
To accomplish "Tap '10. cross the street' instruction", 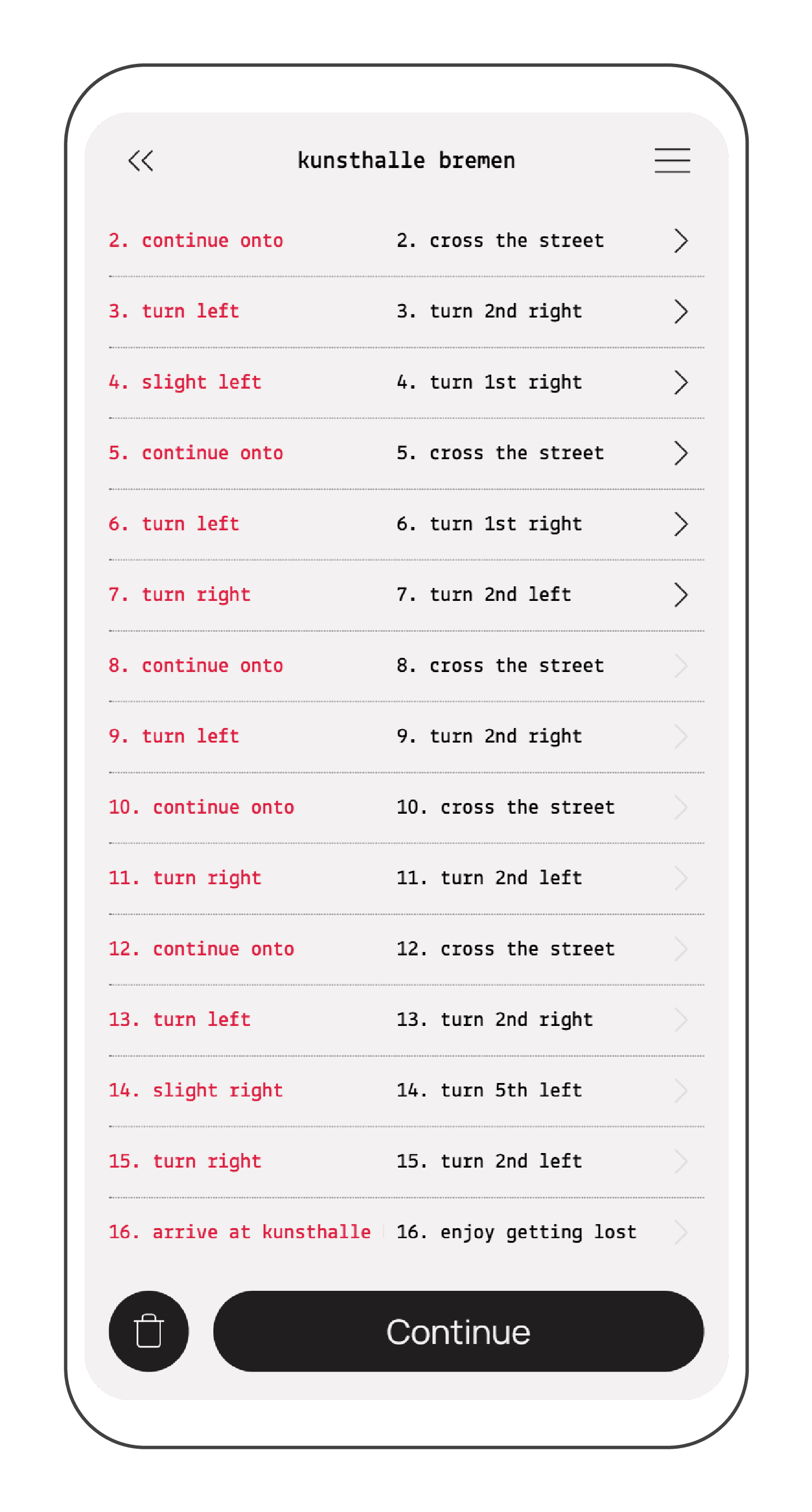I will point(506,807).
